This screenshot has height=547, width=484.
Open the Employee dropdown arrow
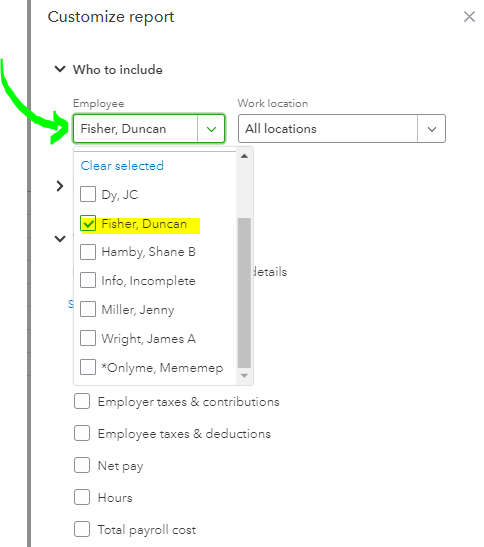(x=211, y=129)
